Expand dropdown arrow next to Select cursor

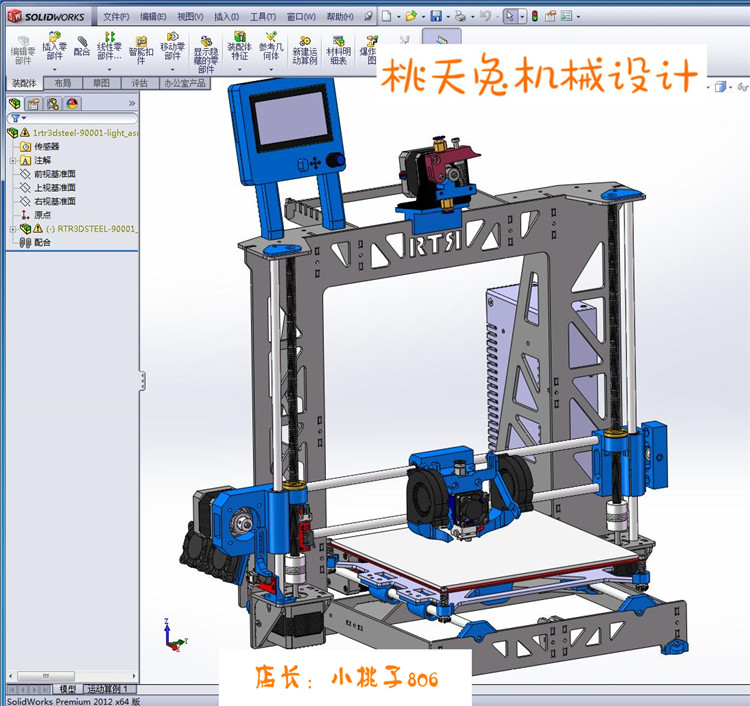tap(522, 17)
